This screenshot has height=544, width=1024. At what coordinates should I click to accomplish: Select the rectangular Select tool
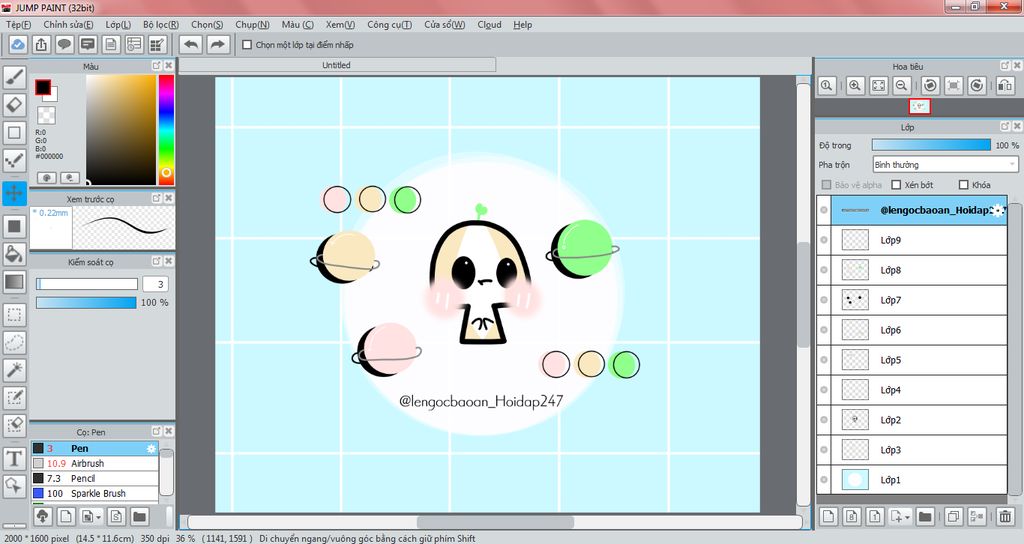[14, 315]
